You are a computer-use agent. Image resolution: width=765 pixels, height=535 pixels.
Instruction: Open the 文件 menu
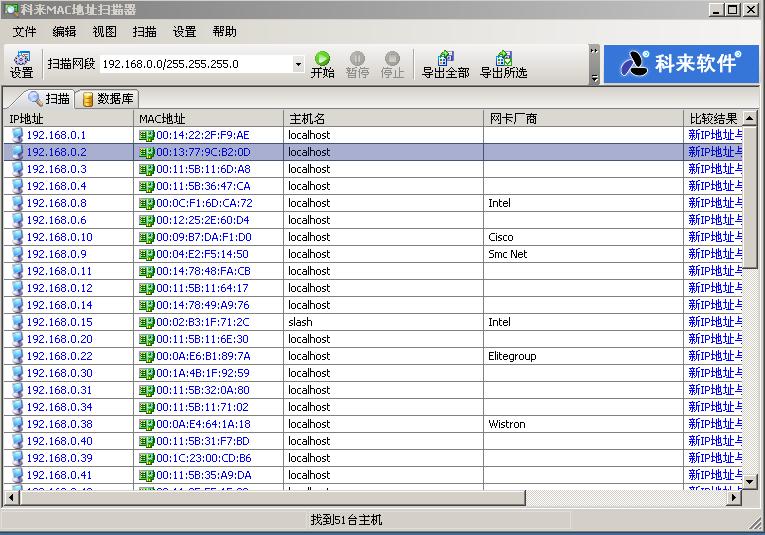pos(24,32)
